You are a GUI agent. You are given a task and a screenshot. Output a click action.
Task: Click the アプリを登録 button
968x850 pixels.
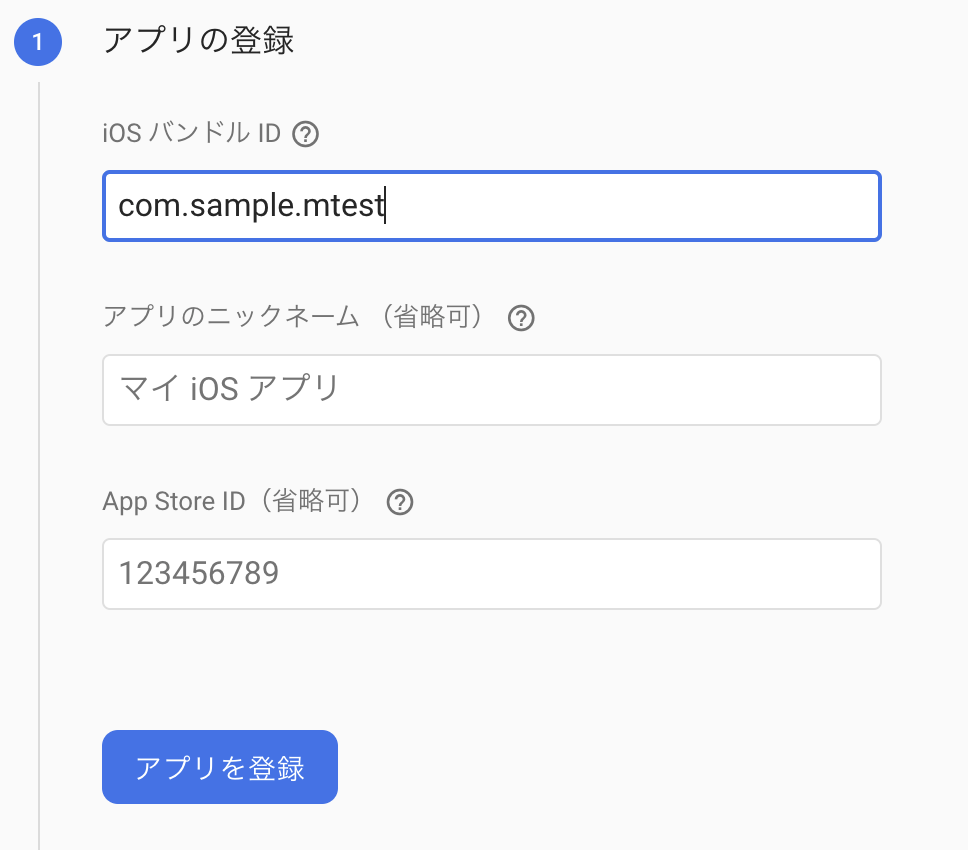pyautogui.click(x=220, y=767)
